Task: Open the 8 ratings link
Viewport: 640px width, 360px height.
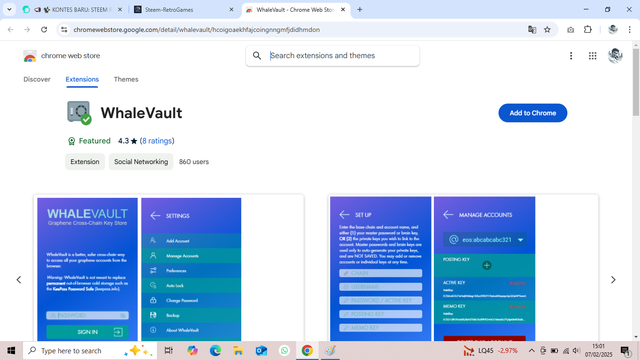Action: point(157,141)
